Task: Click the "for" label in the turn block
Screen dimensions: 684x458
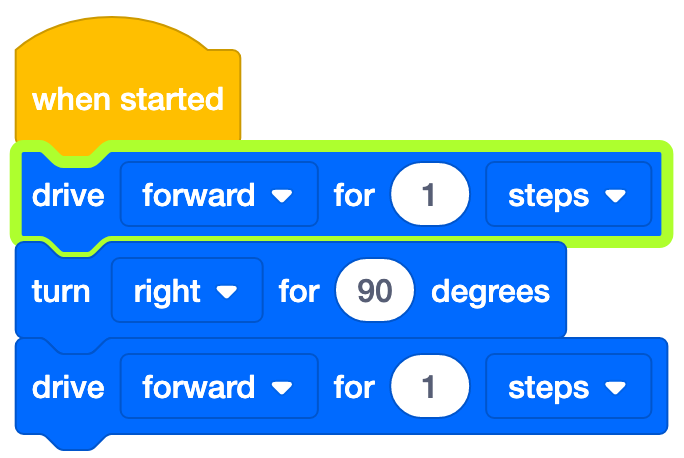Action: click(x=298, y=292)
